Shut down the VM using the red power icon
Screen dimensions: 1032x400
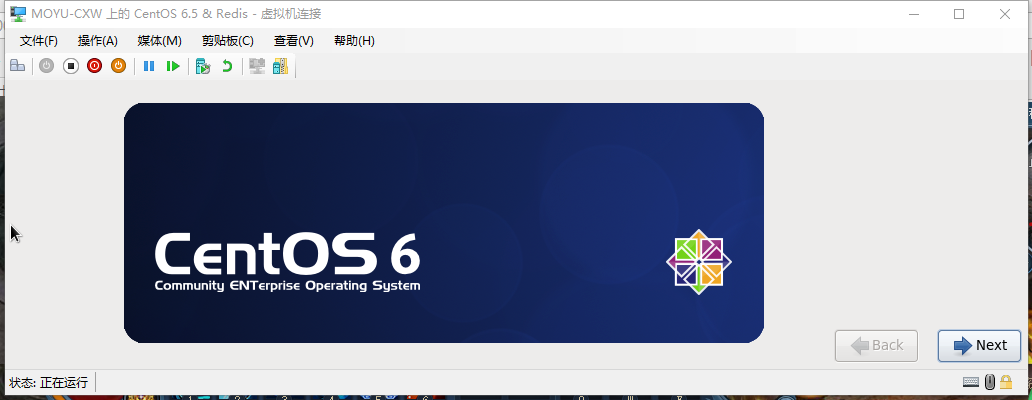94,66
